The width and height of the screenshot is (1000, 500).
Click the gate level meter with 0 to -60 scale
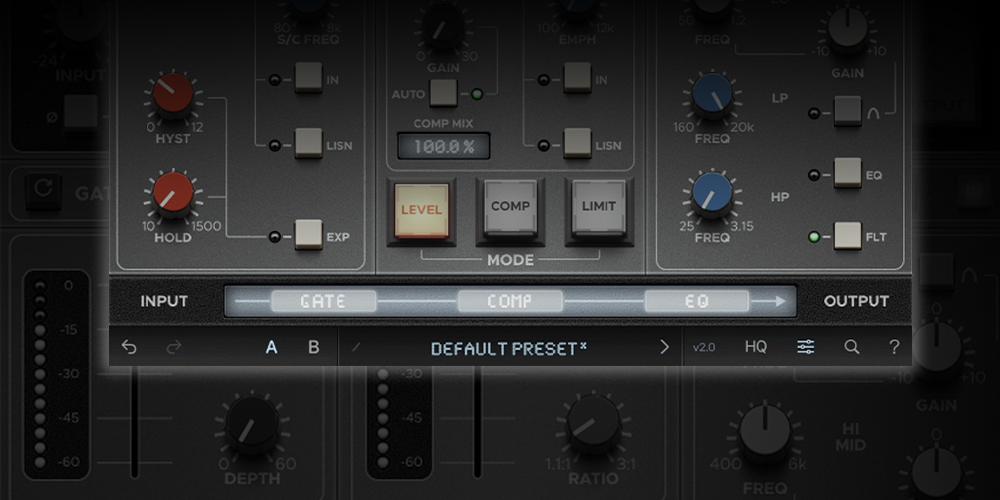pyautogui.click(x=56, y=374)
